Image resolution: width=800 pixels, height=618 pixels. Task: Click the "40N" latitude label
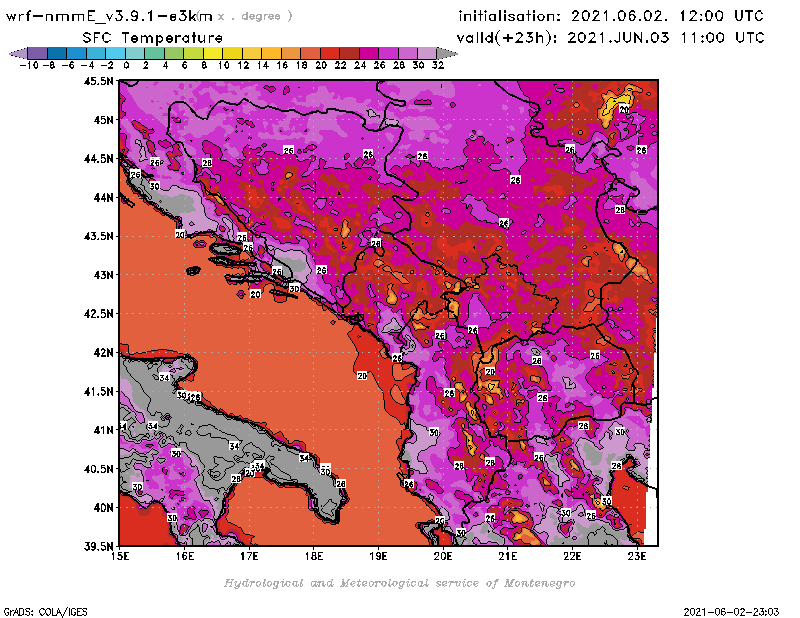[x=104, y=508]
